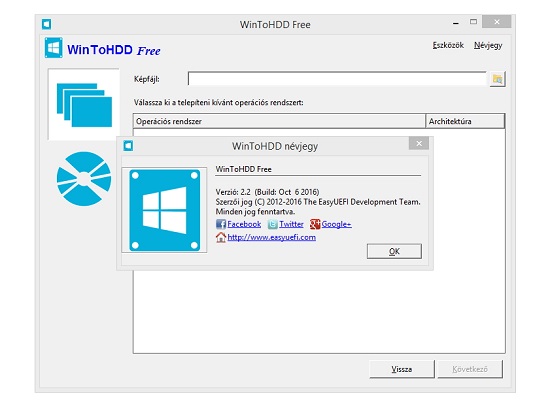Confirm the about dialog with OK
The width and height of the screenshot is (550, 413).
(x=394, y=251)
